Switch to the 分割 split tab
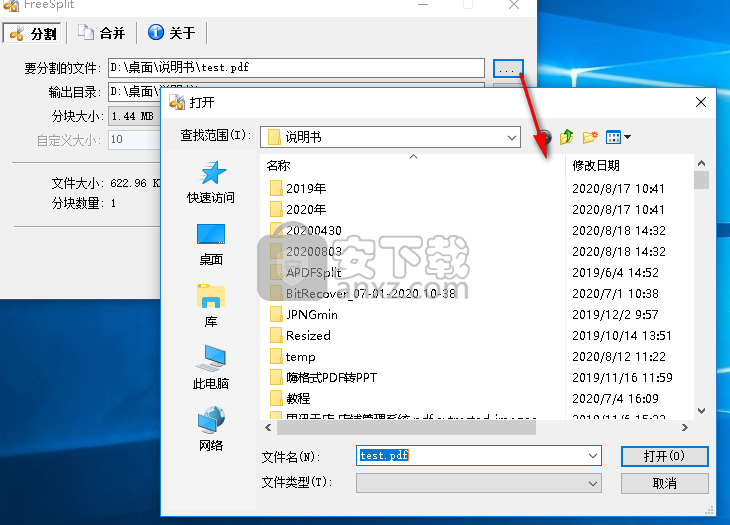 (32, 34)
